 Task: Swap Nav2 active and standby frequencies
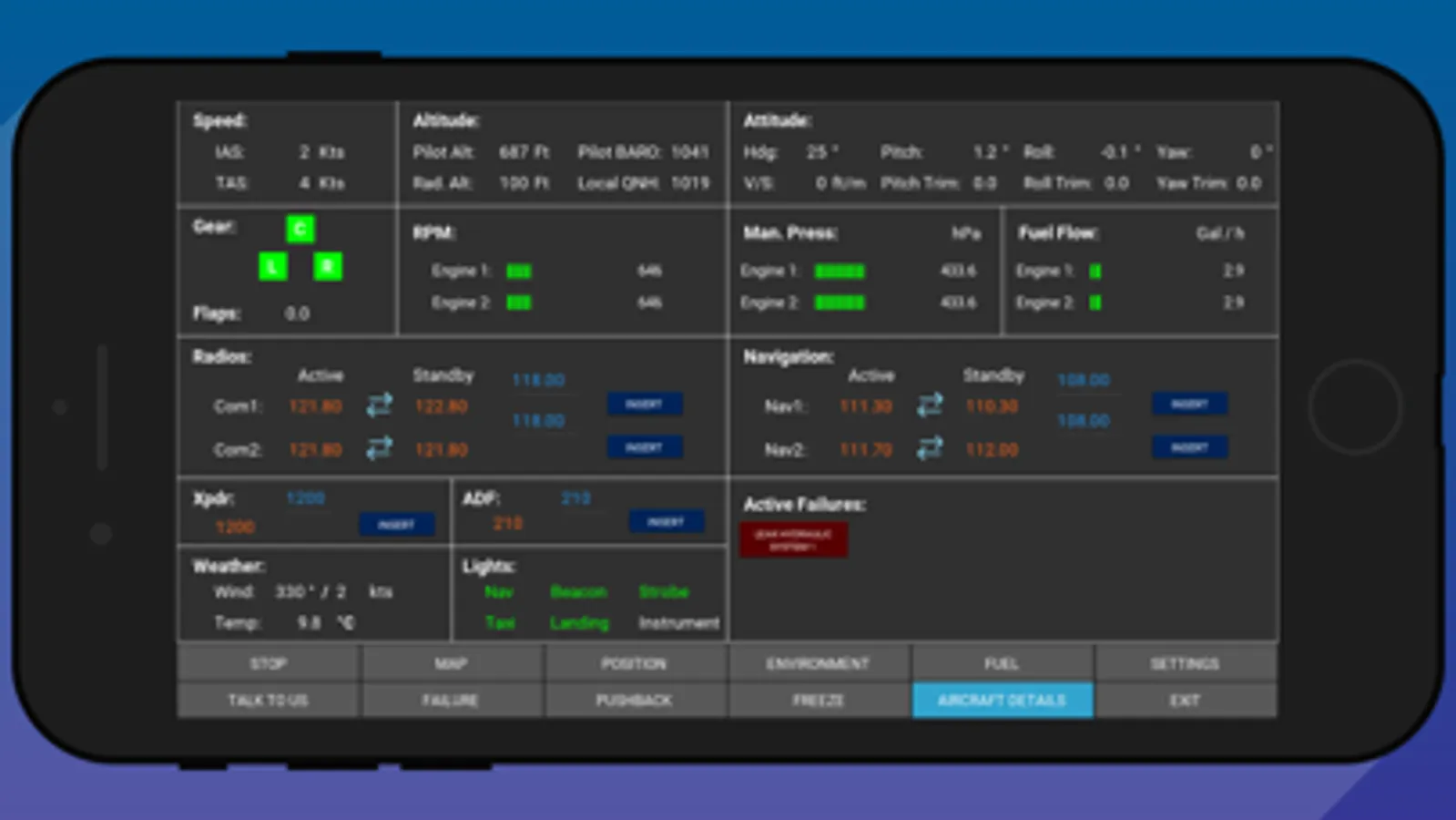pyautogui.click(x=930, y=448)
